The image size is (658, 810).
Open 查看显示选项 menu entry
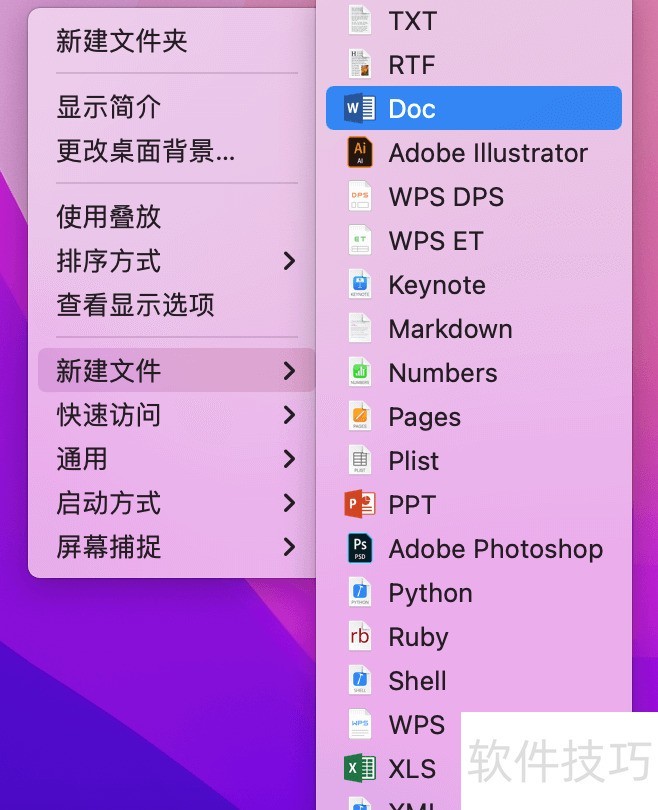(135, 305)
